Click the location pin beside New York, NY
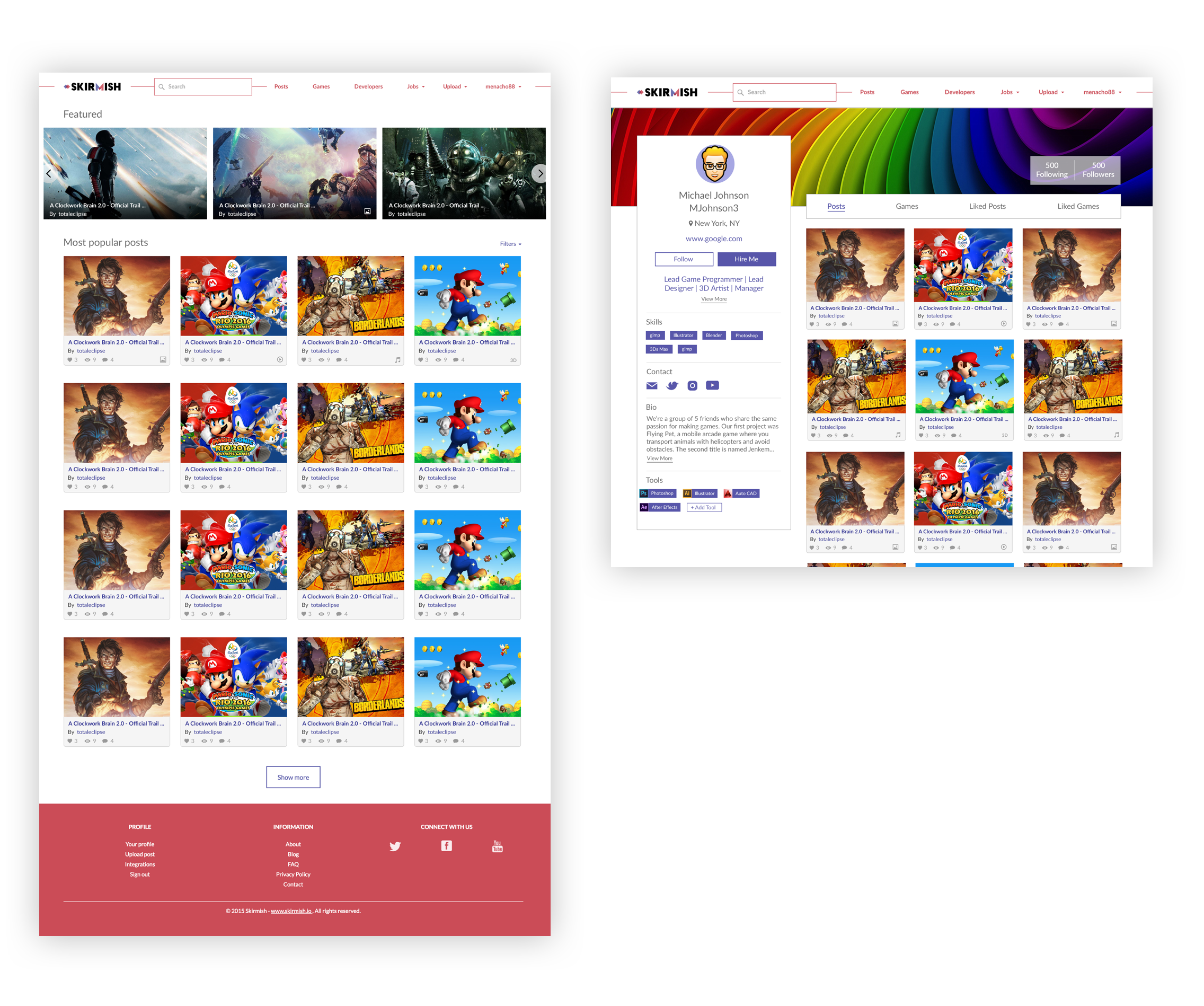 click(691, 223)
